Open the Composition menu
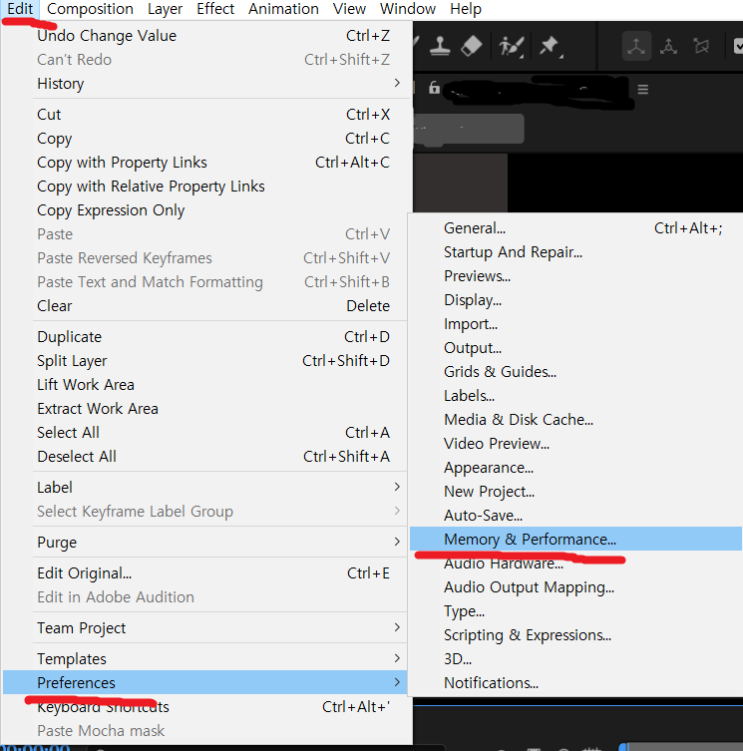This screenshot has width=743, height=751. (x=90, y=9)
